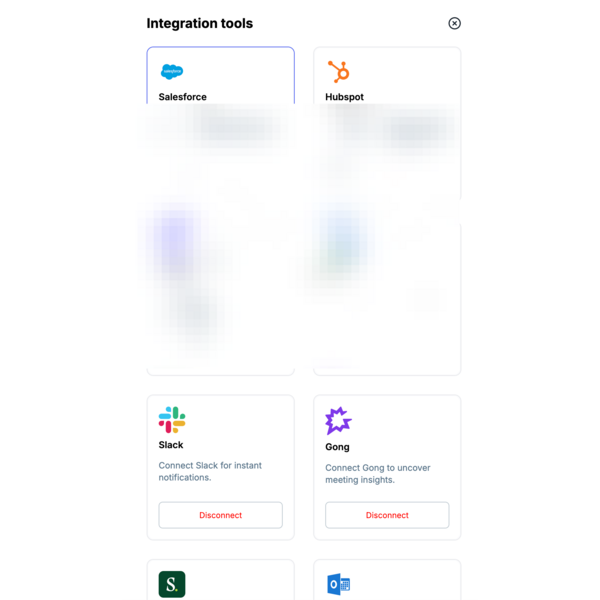The width and height of the screenshot is (600, 600).
Task: Click the Gong purple starburst logo
Action: 338,420
